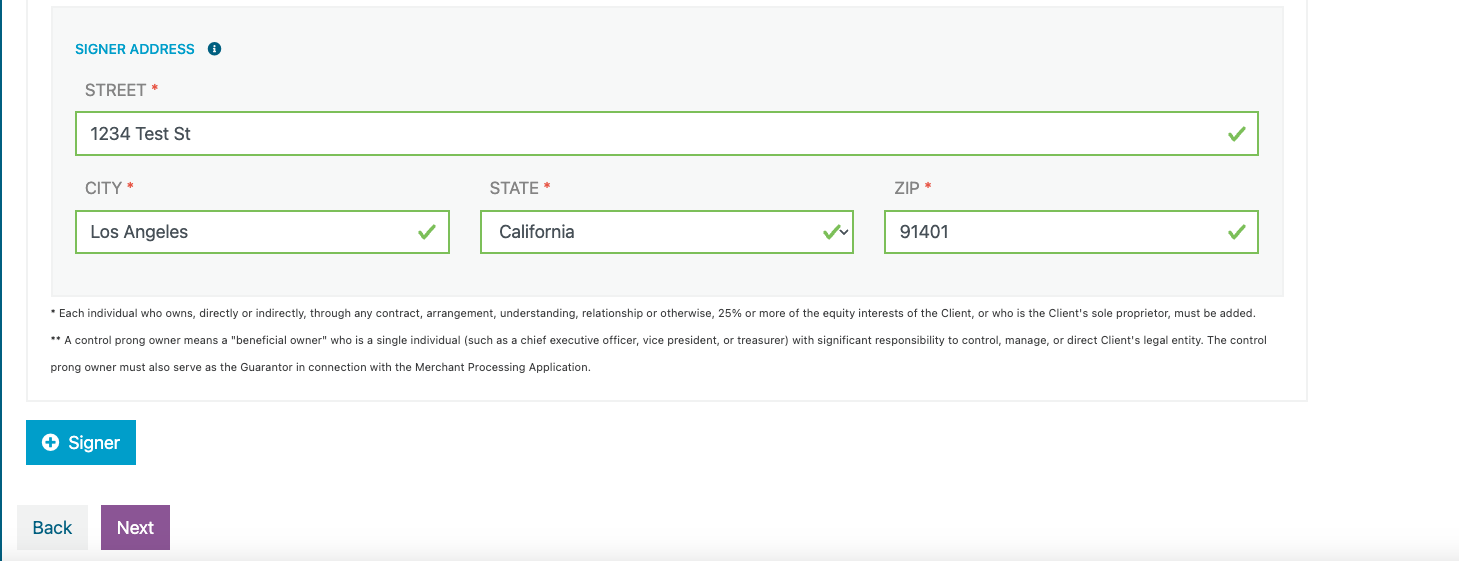Go to the previous step with Back
Image resolution: width=1459 pixels, height=561 pixels.
click(52, 528)
